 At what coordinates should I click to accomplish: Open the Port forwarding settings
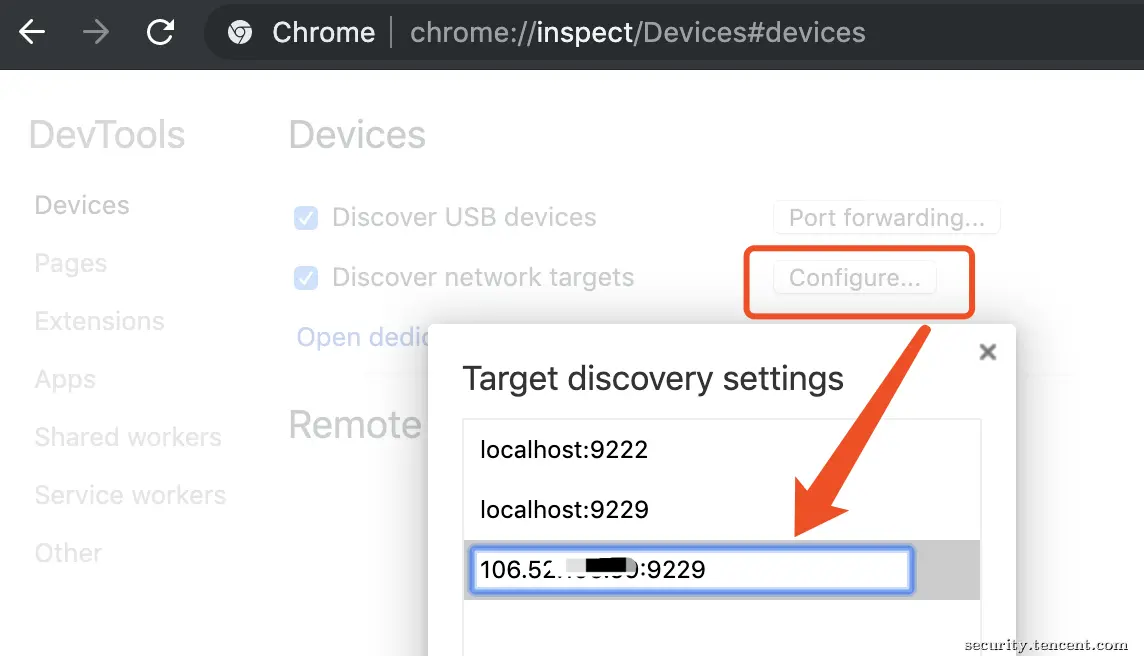pyautogui.click(x=886, y=217)
